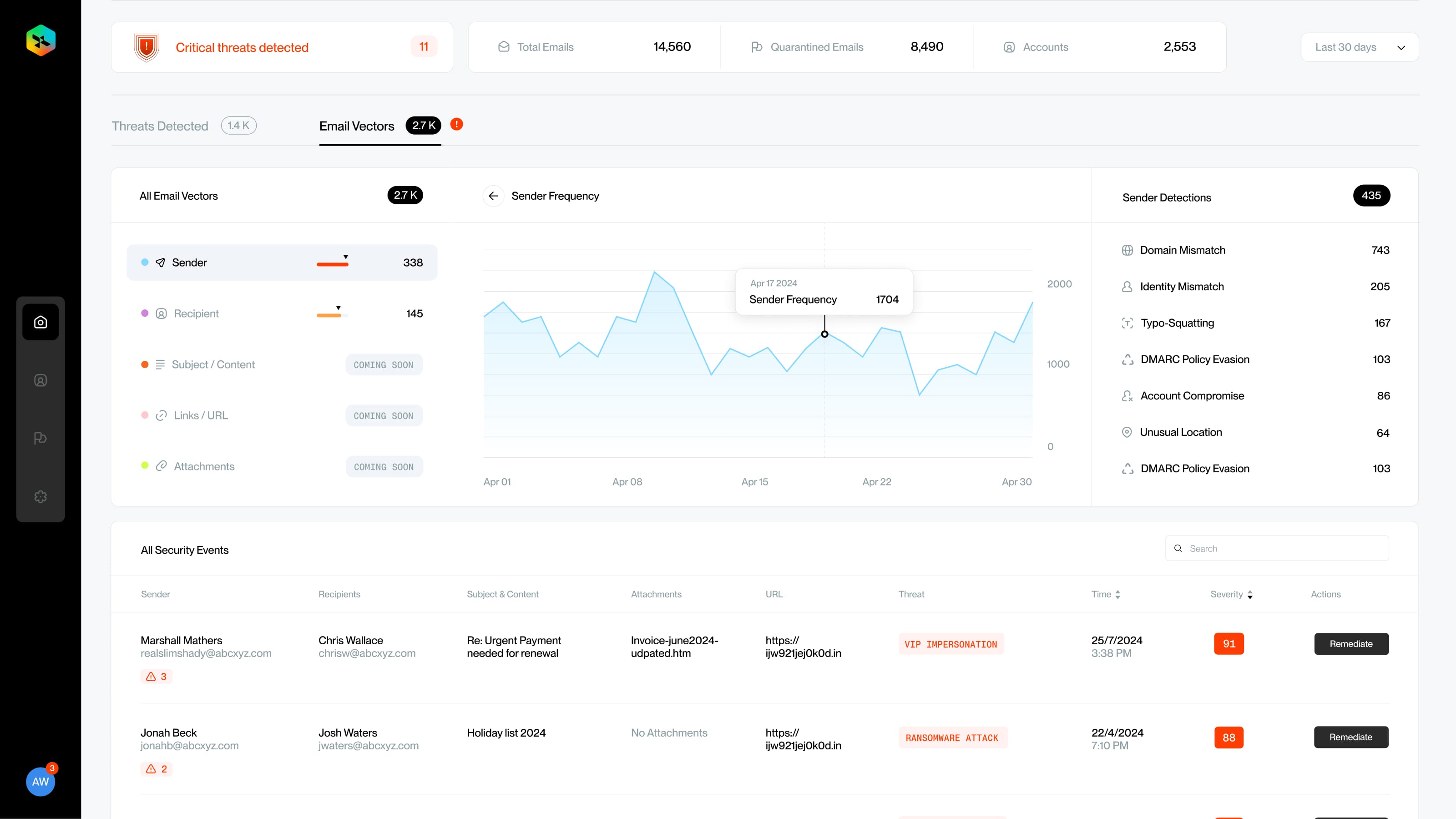Select the dashboard icon in the sidebar
Image resolution: width=1456 pixels, height=819 pixels.
click(x=40, y=322)
